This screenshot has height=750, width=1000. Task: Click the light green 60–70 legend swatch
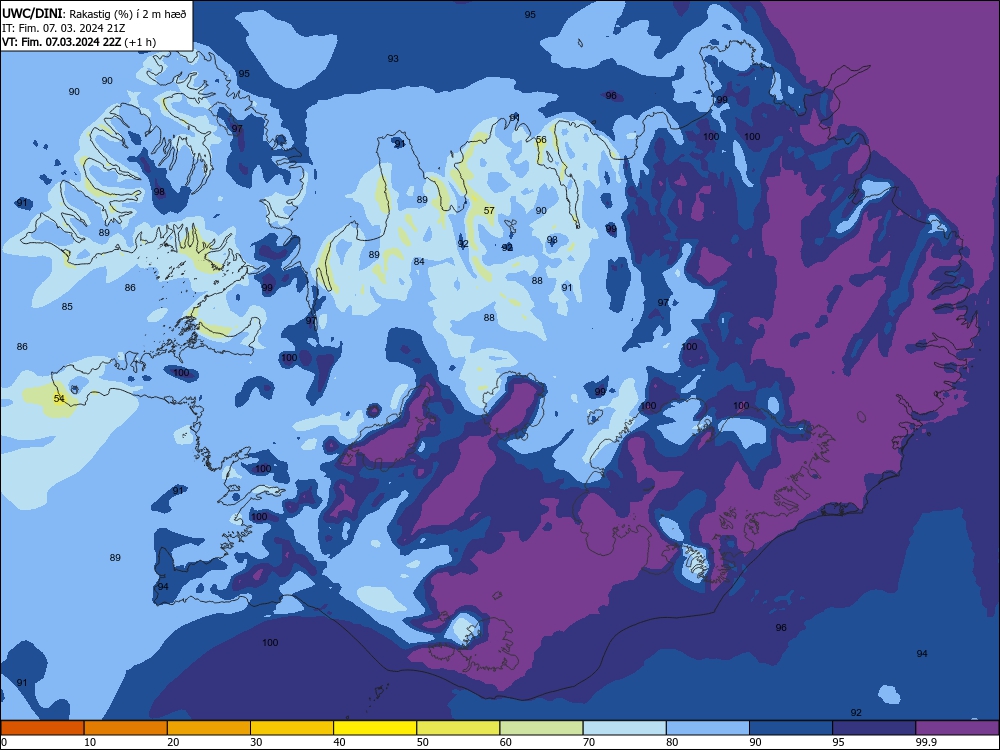coord(541,728)
